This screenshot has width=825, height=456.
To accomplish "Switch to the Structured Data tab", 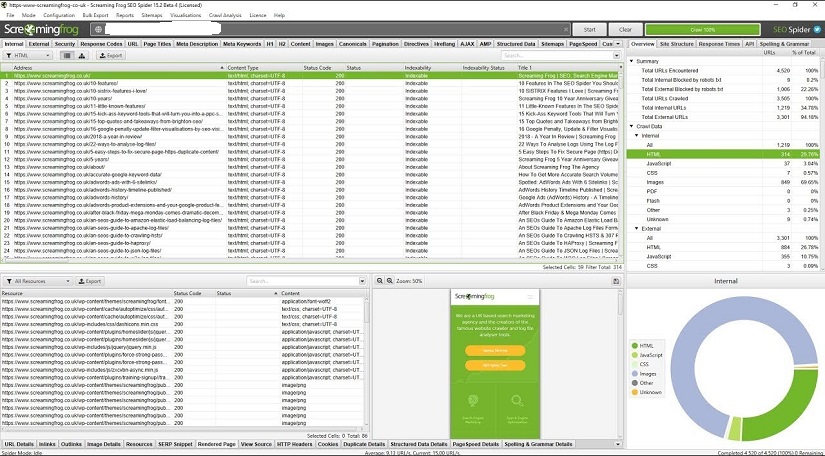I will coord(516,44).
